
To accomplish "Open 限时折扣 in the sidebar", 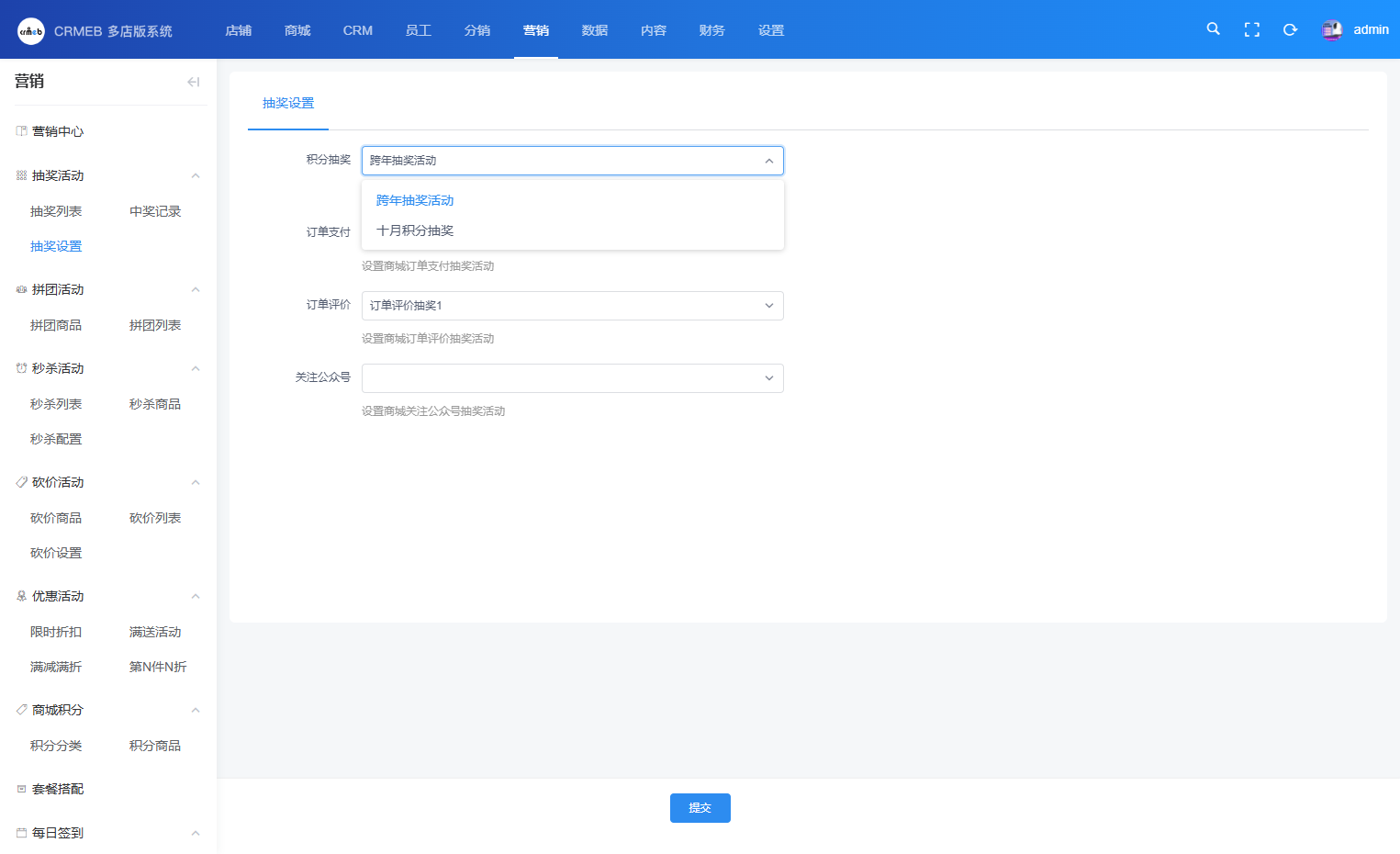I will pyautogui.click(x=56, y=632).
